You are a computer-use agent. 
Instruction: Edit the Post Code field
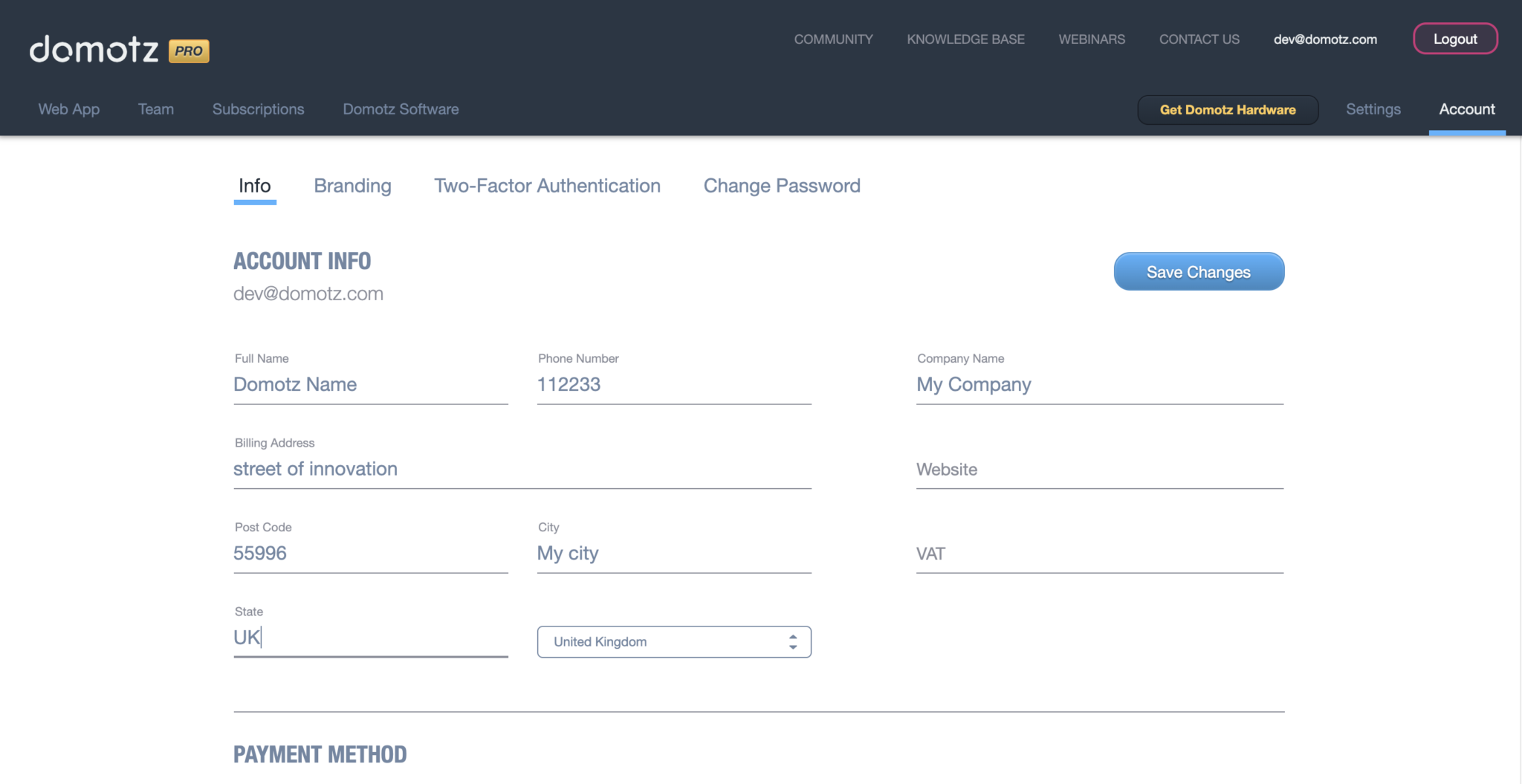tap(370, 554)
